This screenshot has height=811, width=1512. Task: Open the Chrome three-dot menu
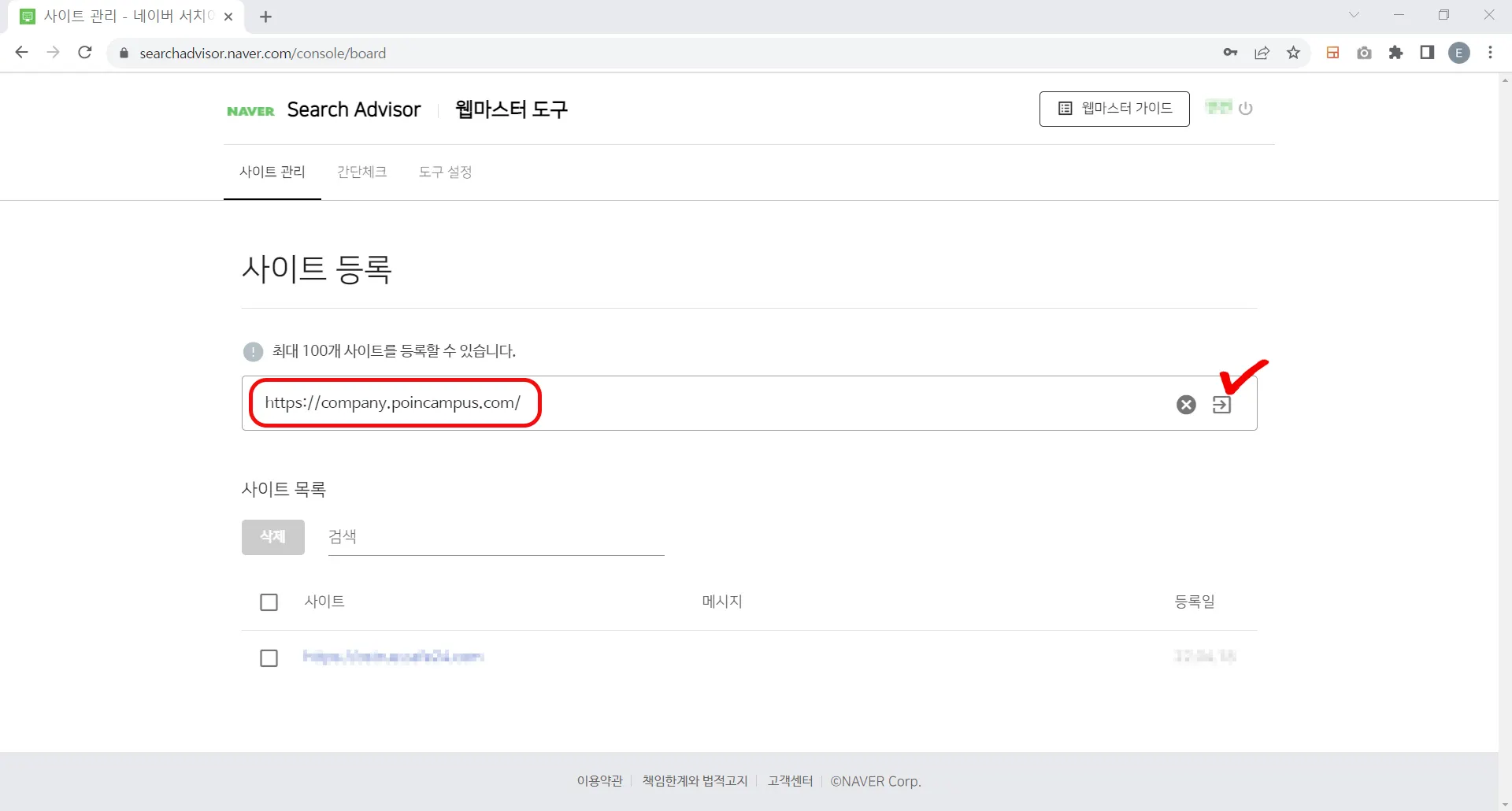click(x=1490, y=53)
